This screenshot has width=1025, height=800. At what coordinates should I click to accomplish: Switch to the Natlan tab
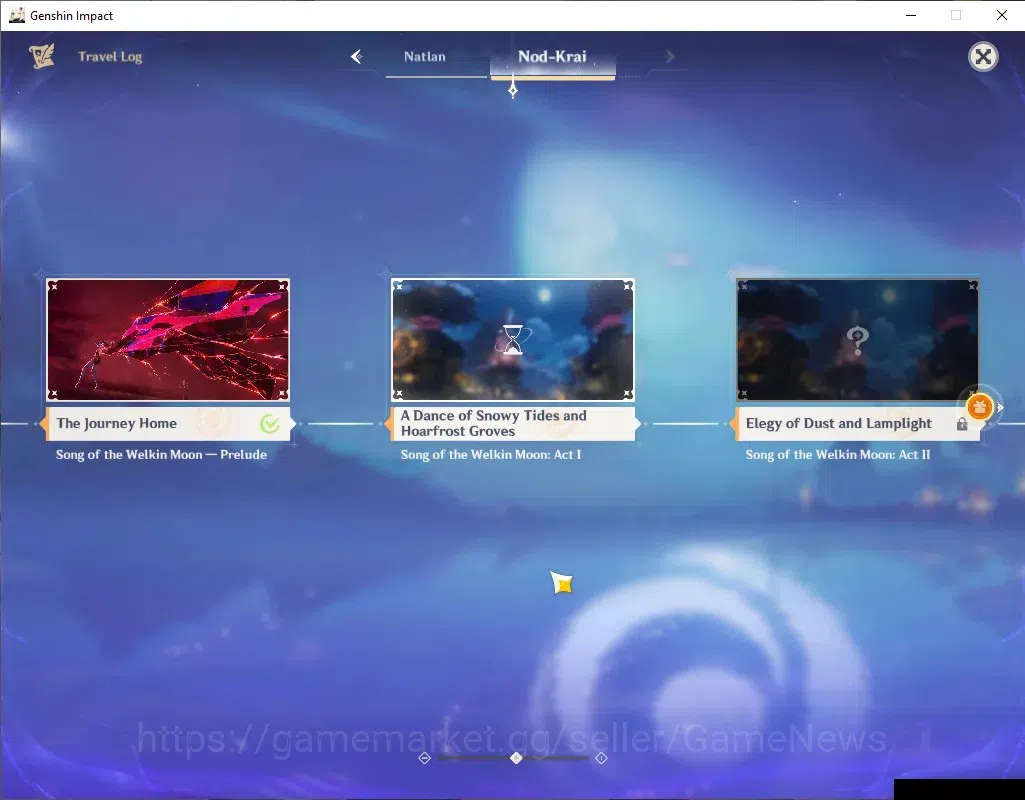pos(424,56)
